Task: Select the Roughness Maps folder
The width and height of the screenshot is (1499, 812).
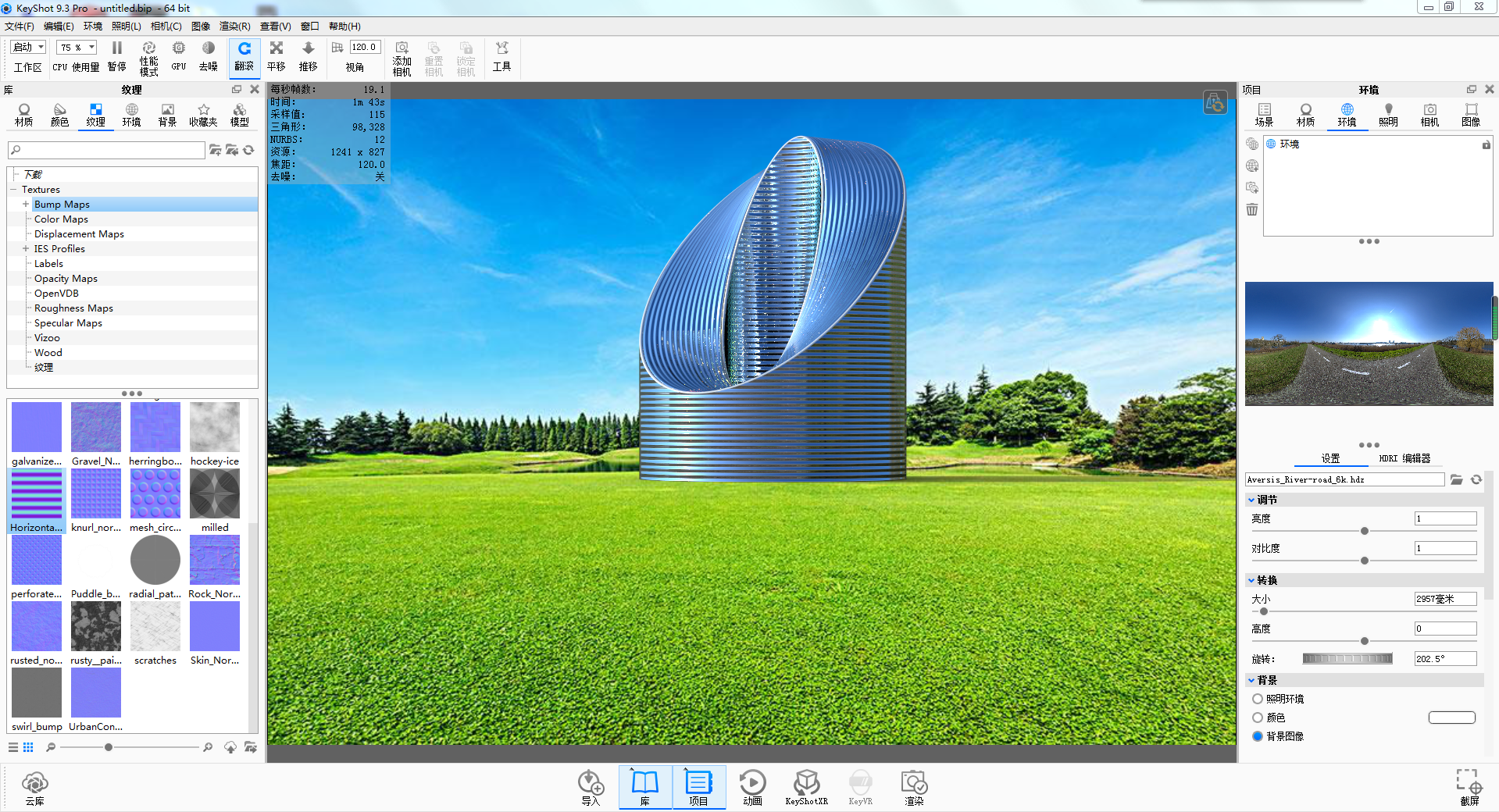Action: pyautogui.click(x=73, y=308)
